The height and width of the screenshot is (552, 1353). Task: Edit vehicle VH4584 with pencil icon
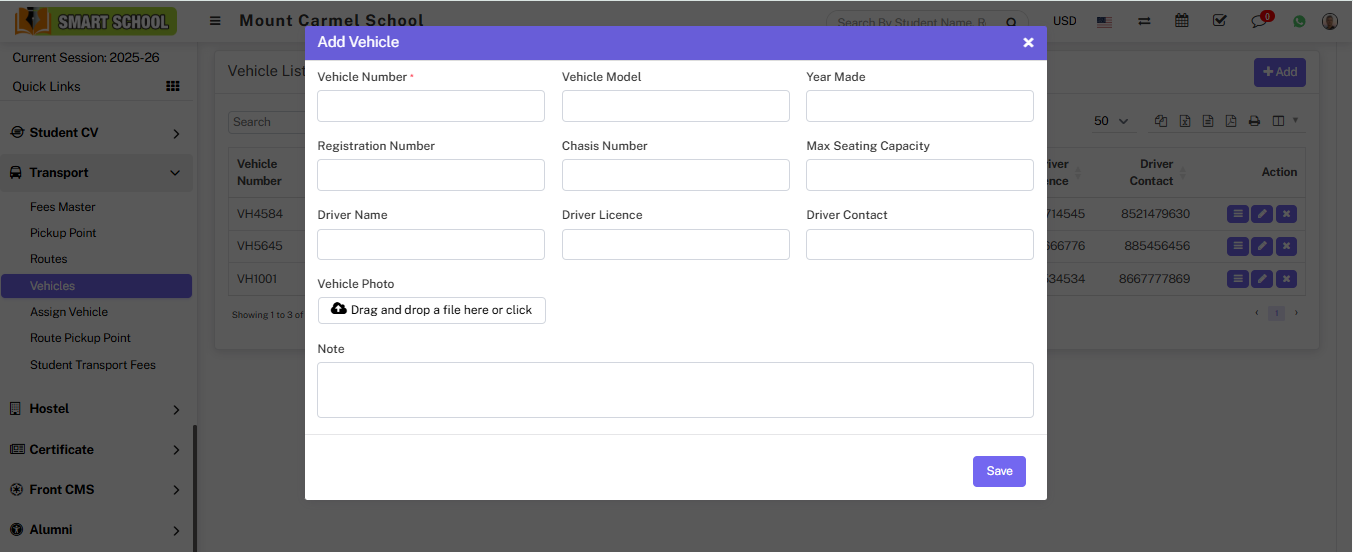(x=1262, y=214)
